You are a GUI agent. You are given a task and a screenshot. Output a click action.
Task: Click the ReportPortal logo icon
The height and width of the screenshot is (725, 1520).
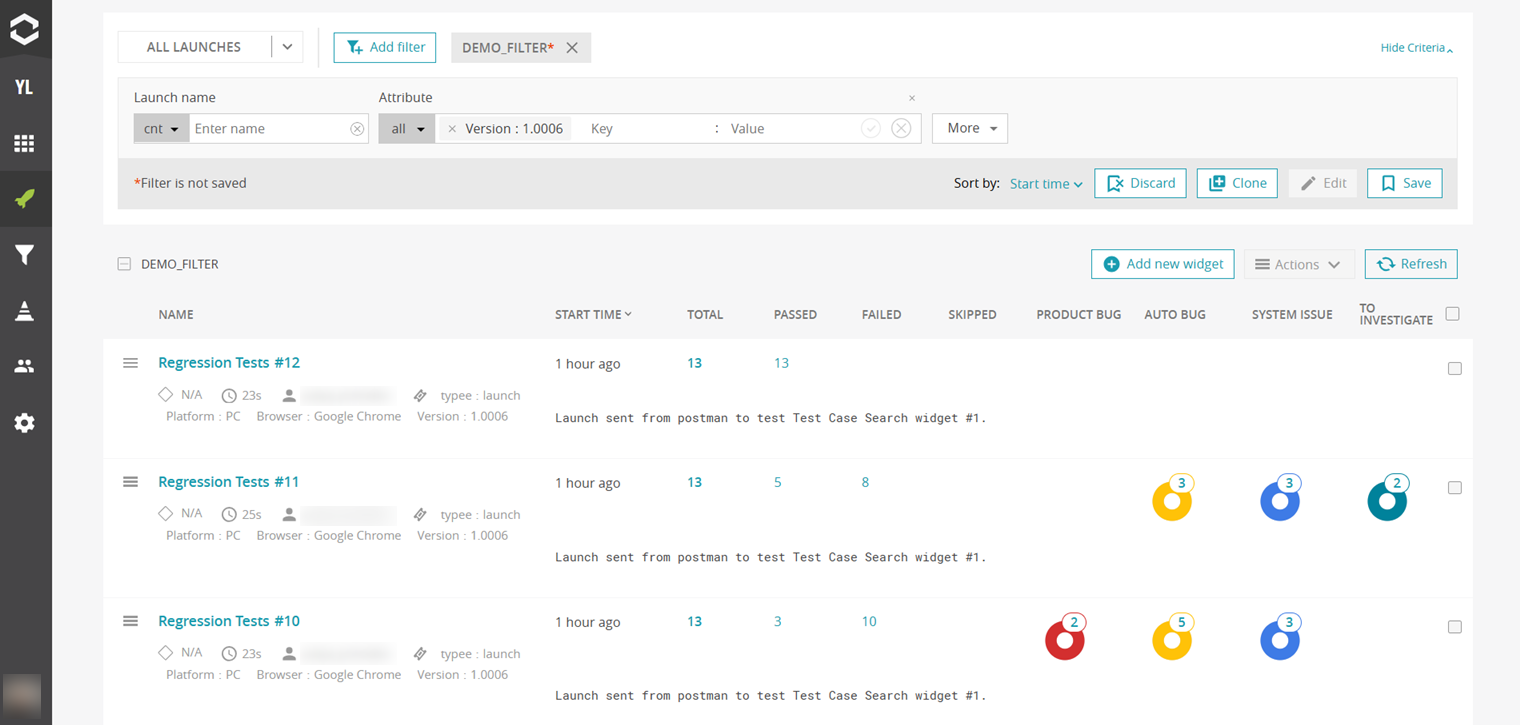point(24,29)
